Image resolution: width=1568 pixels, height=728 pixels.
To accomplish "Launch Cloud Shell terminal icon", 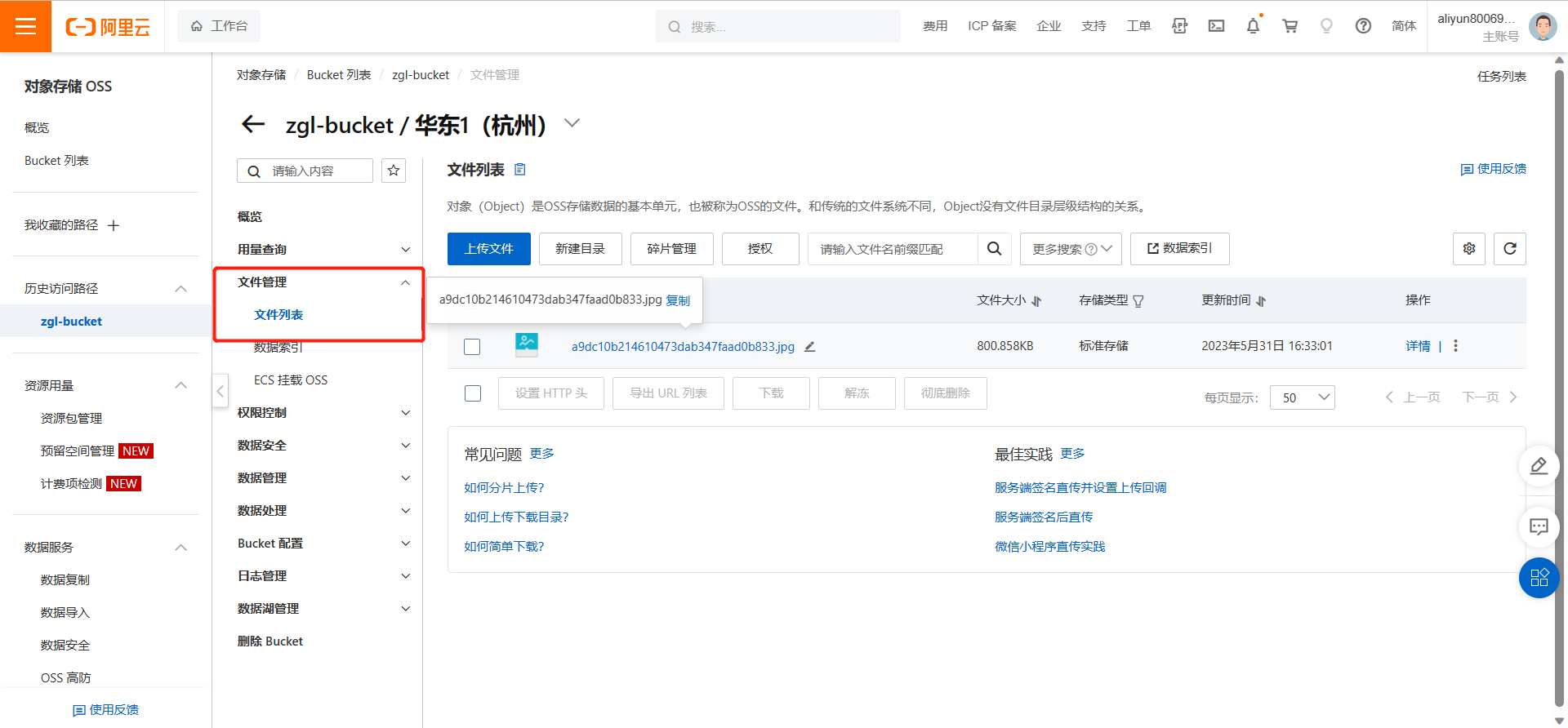I will pos(1216,26).
